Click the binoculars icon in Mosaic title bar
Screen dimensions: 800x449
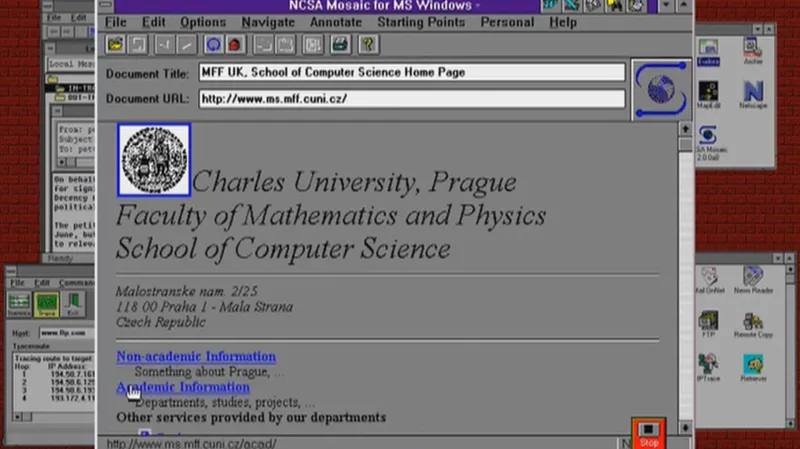pyautogui.click(x=614, y=5)
